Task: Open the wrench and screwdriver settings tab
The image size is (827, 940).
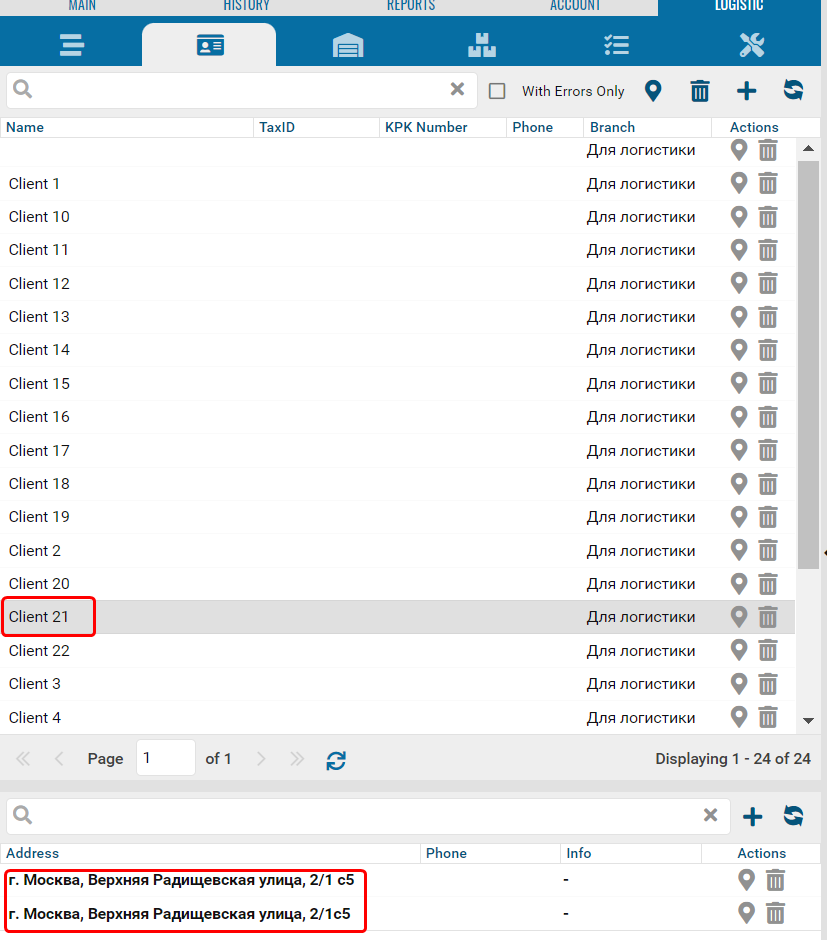Action: (751, 45)
